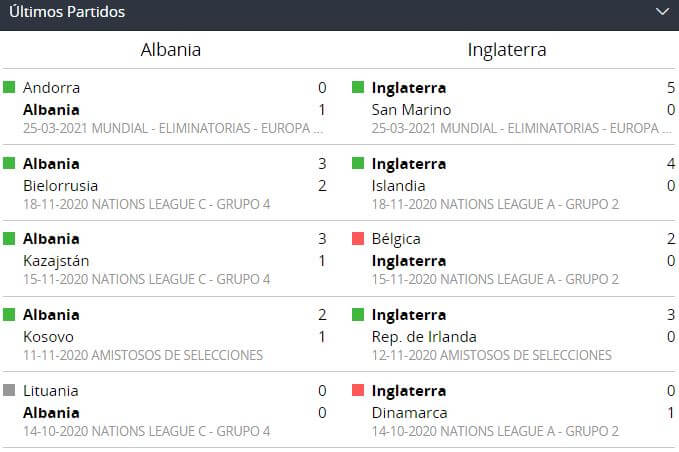Open the San Marino team link
Screen dimensions: 679x452
(x=411, y=109)
